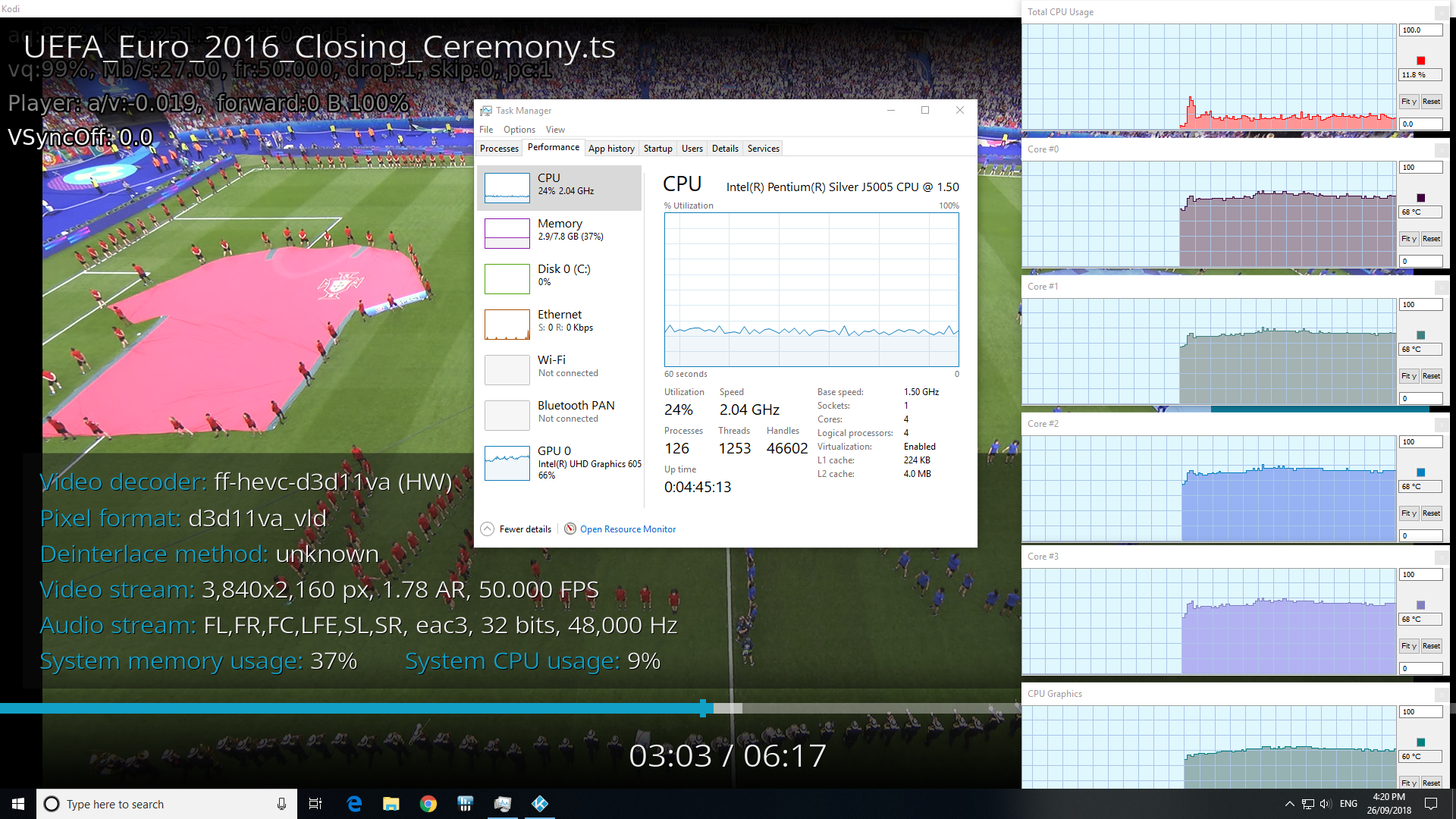Click the max value field in Core #0
Viewport: 1456px width, 819px height.
pos(1420,168)
